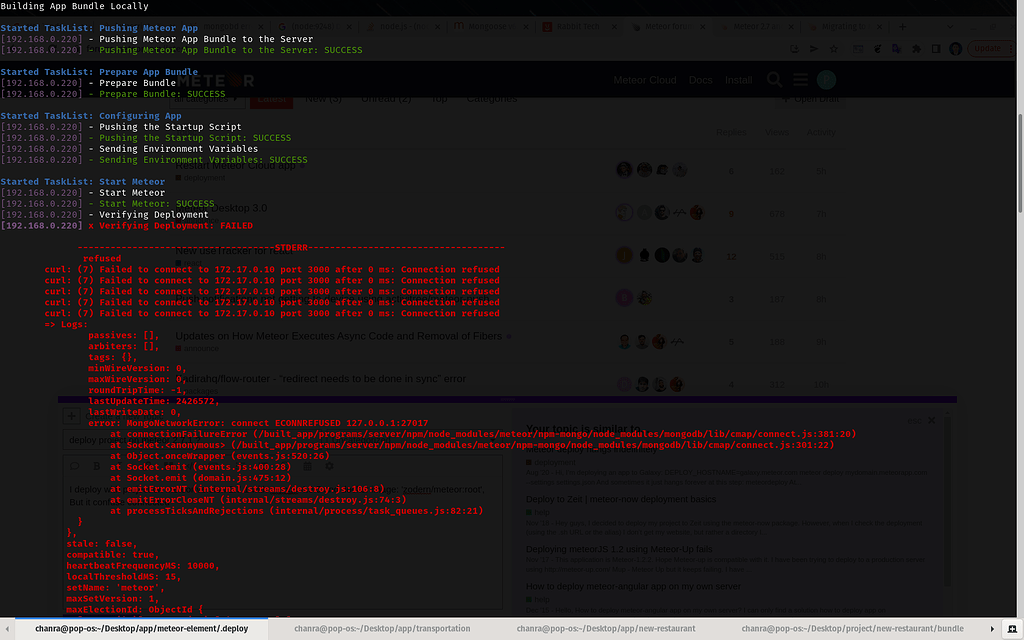The width and height of the screenshot is (1024, 640).
Task: Bookmark this page using the star icon
Action: coord(834,48)
